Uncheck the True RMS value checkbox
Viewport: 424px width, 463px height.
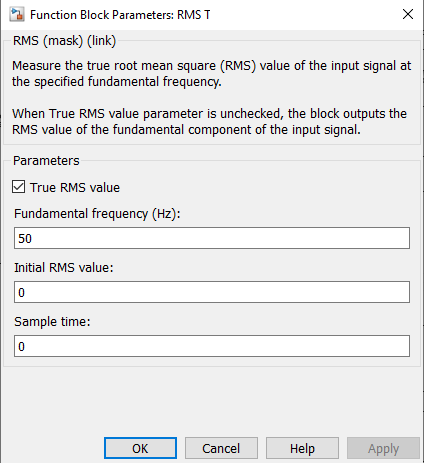pos(18,187)
